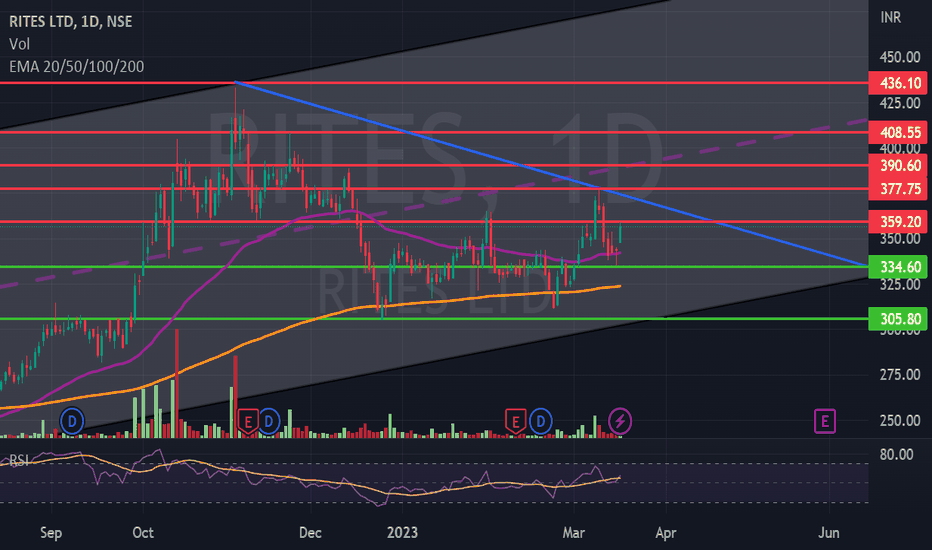Click the 350.00 price axis value
The image size is (932, 550).
[900, 238]
